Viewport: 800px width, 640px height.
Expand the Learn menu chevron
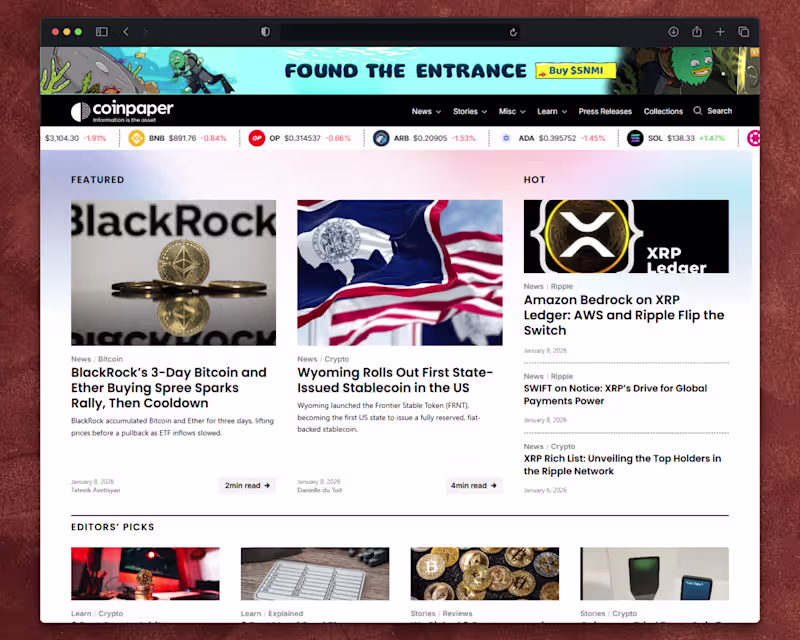tap(564, 112)
